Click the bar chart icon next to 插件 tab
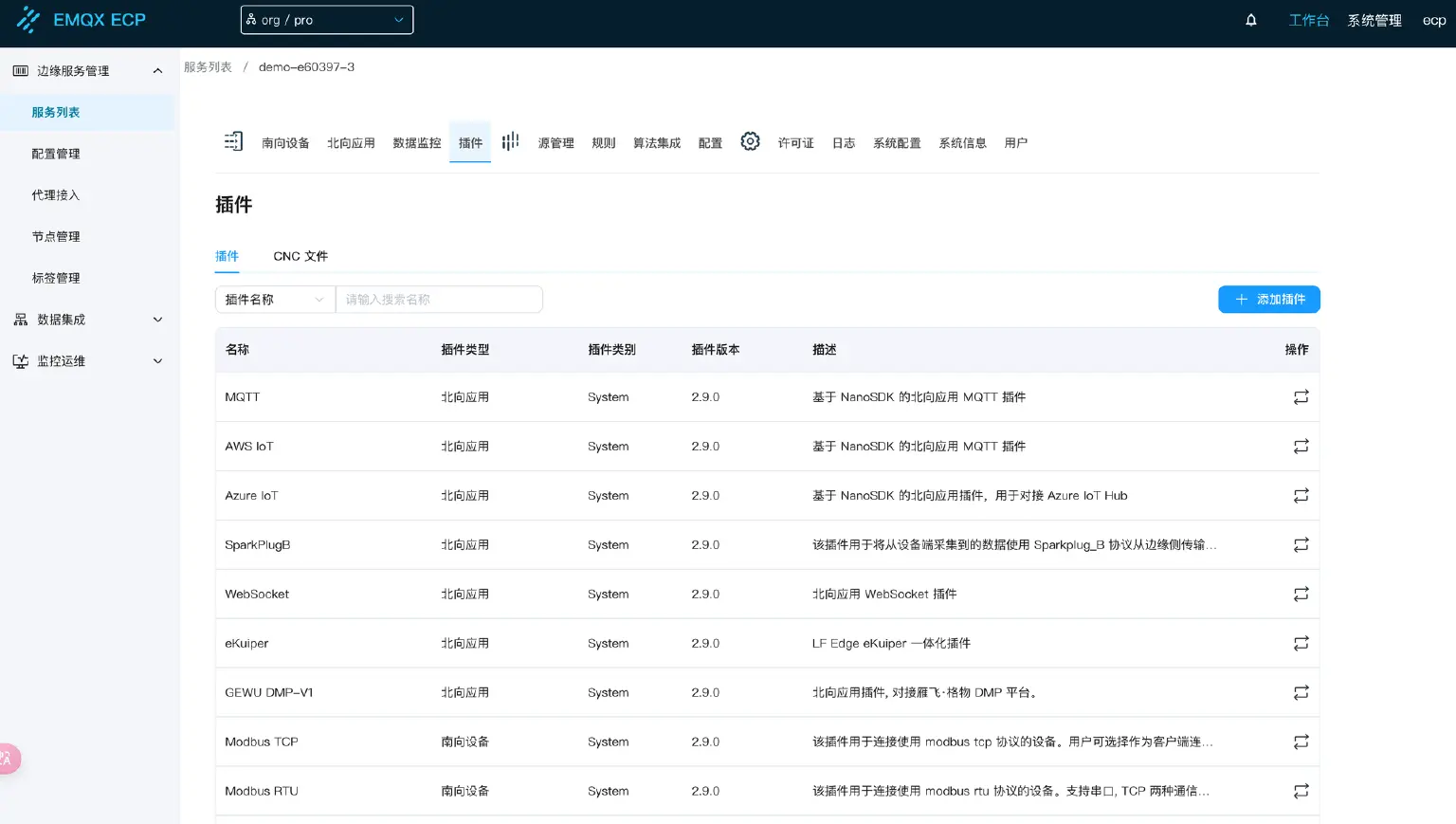The width and height of the screenshot is (1456, 824). tap(510, 140)
